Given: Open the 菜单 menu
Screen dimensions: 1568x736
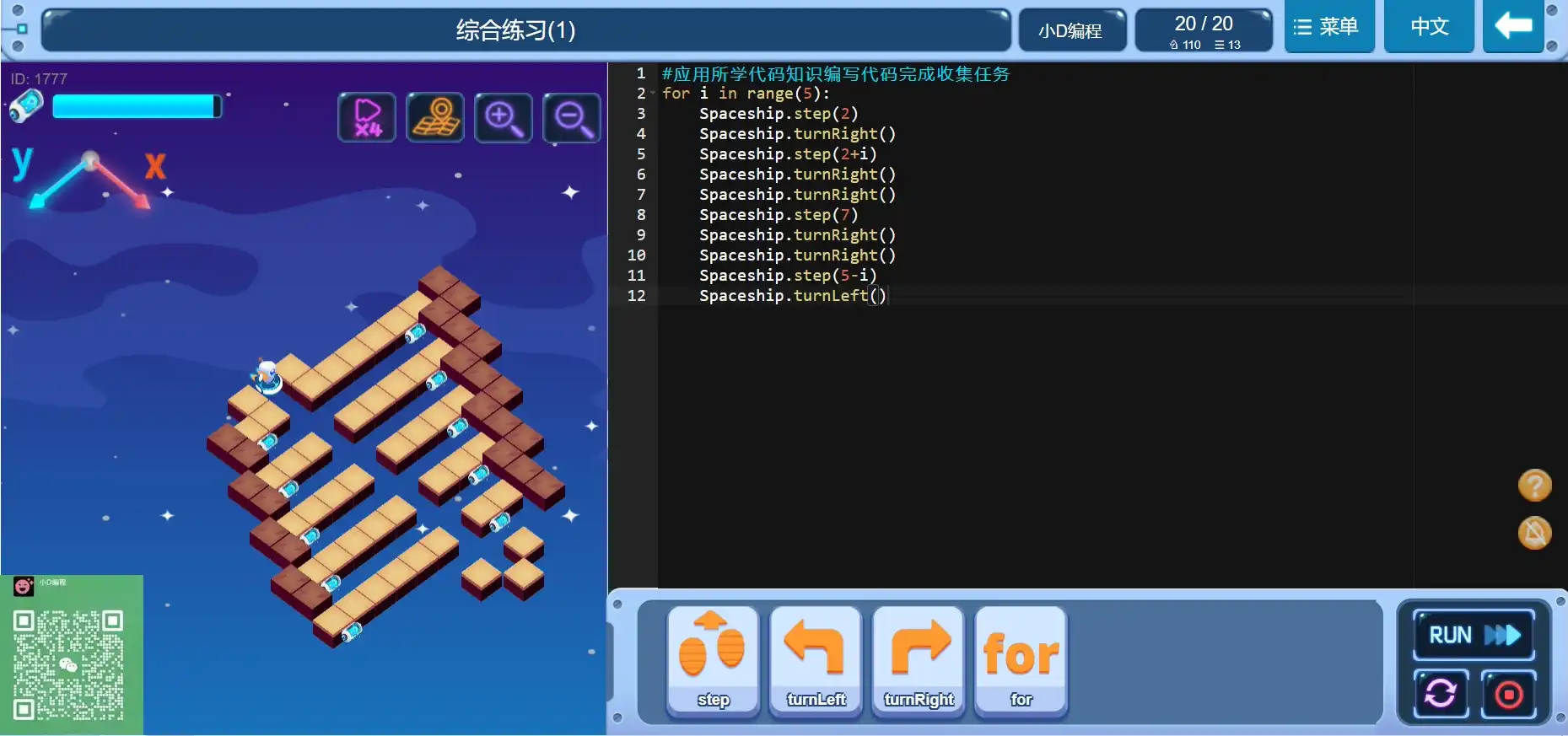Looking at the screenshot, I should tap(1328, 27).
